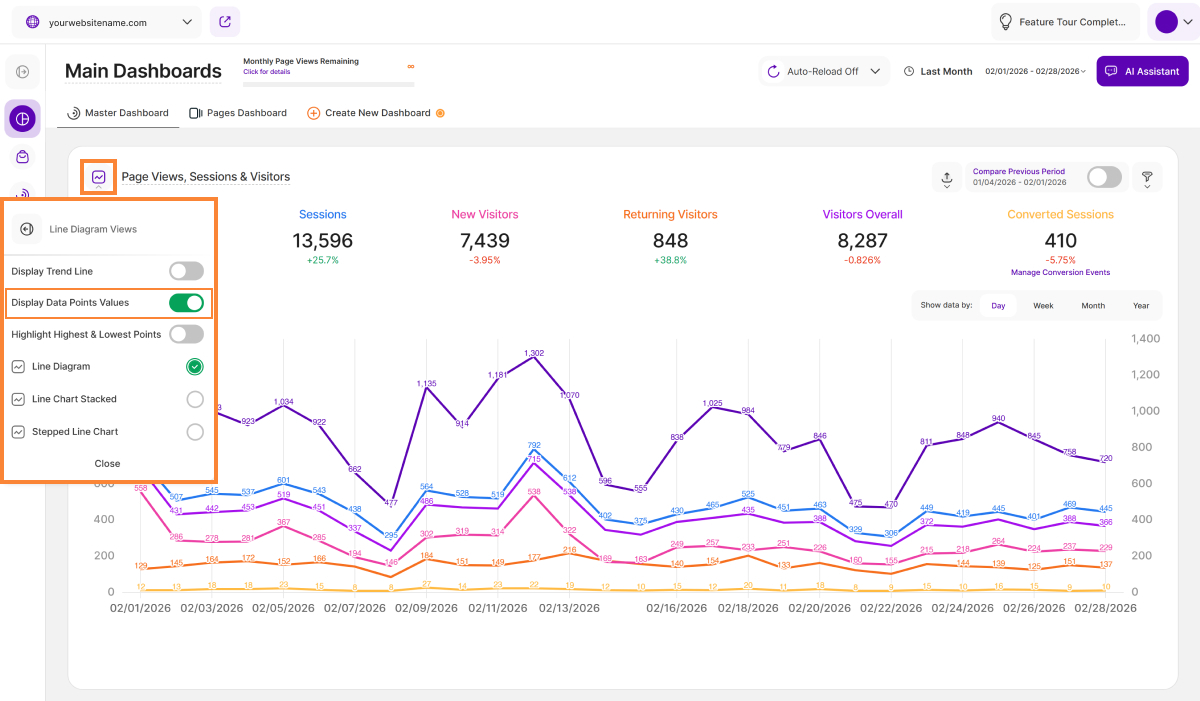The image size is (1200, 701).
Task: Expand the left sidebar arrow icon
Action: tap(22, 72)
